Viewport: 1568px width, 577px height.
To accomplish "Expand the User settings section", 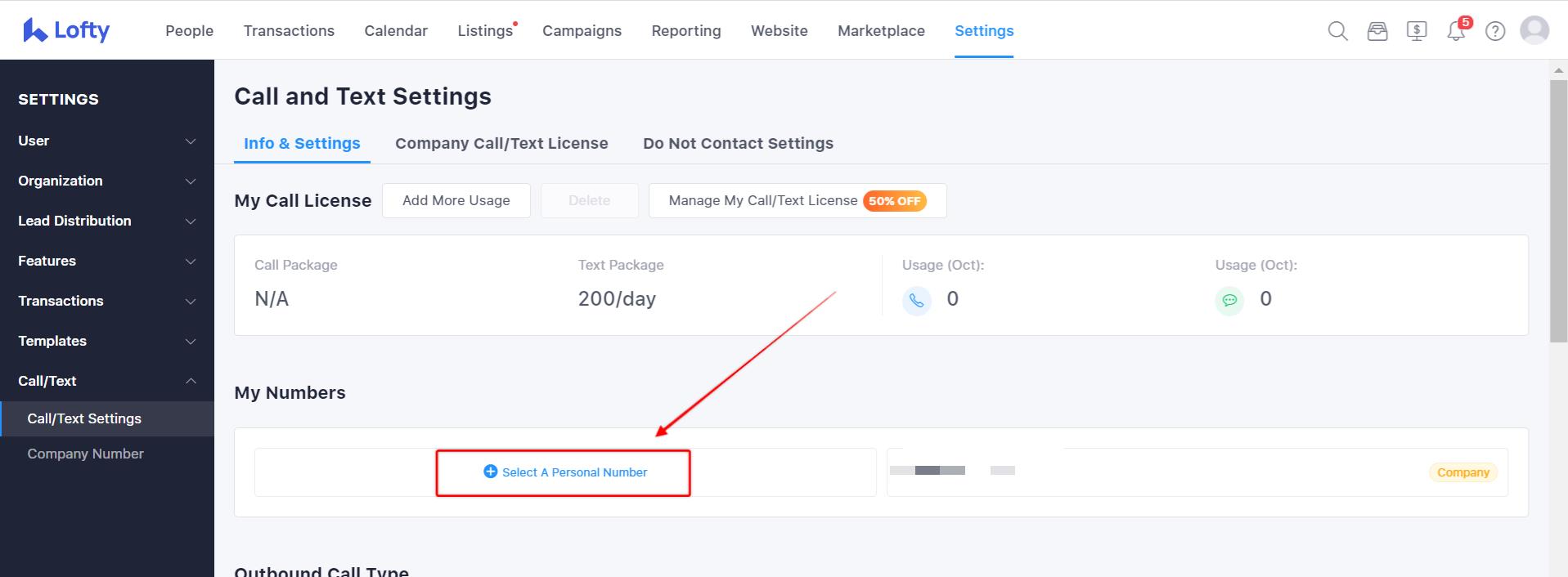I will pyautogui.click(x=107, y=141).
